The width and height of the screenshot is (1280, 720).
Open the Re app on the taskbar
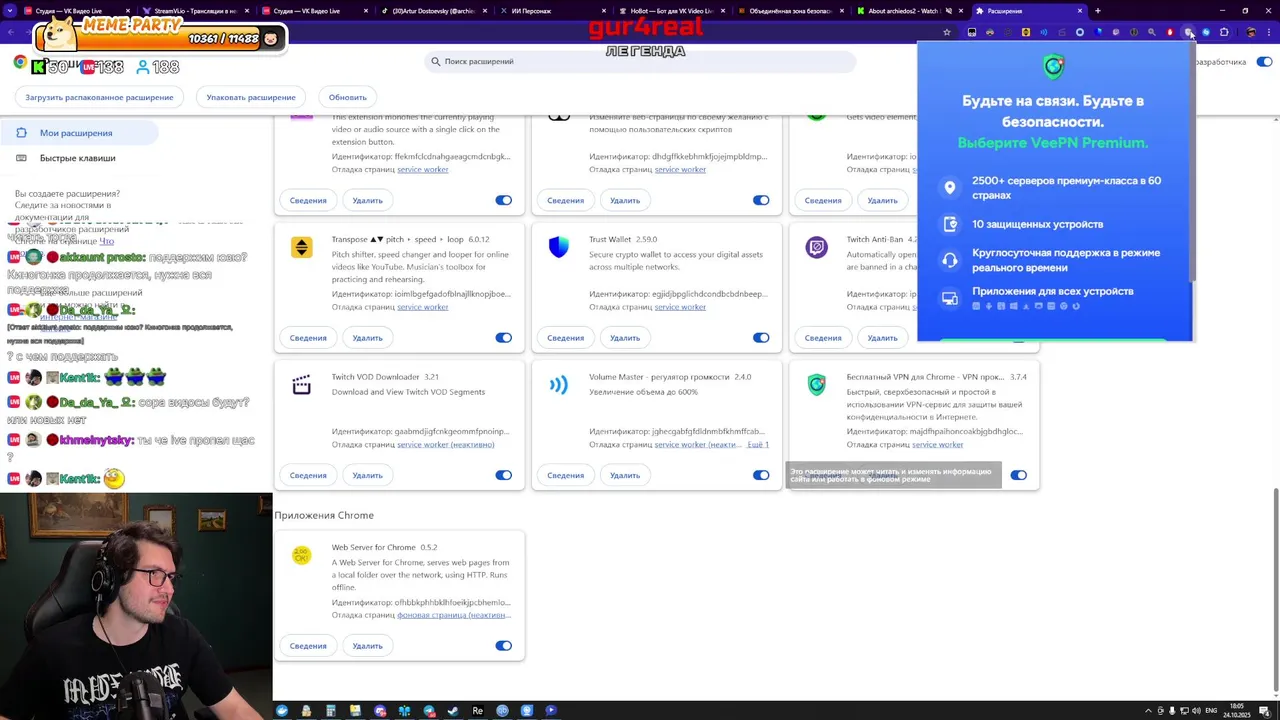point(477,711)
